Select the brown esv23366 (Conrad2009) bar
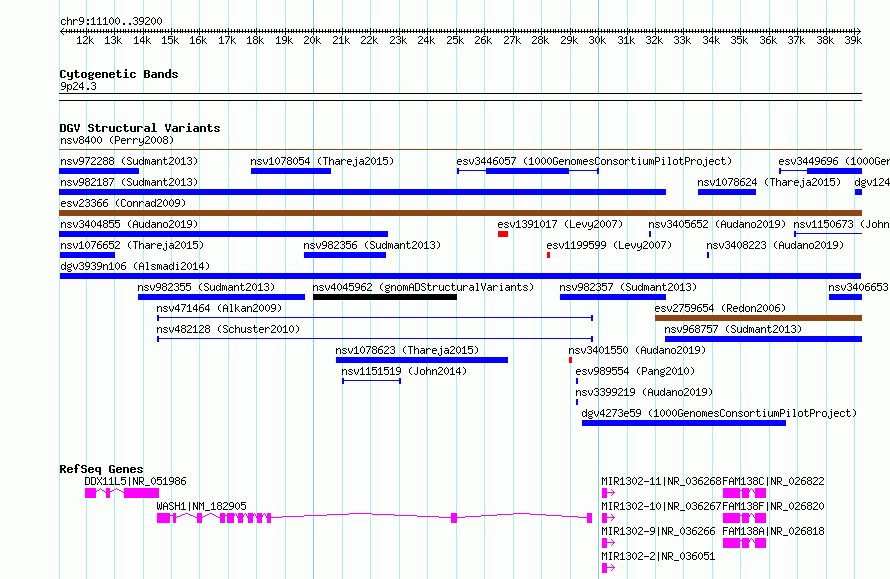This screenshot has height=579, width=890. [x=460, y=213]
